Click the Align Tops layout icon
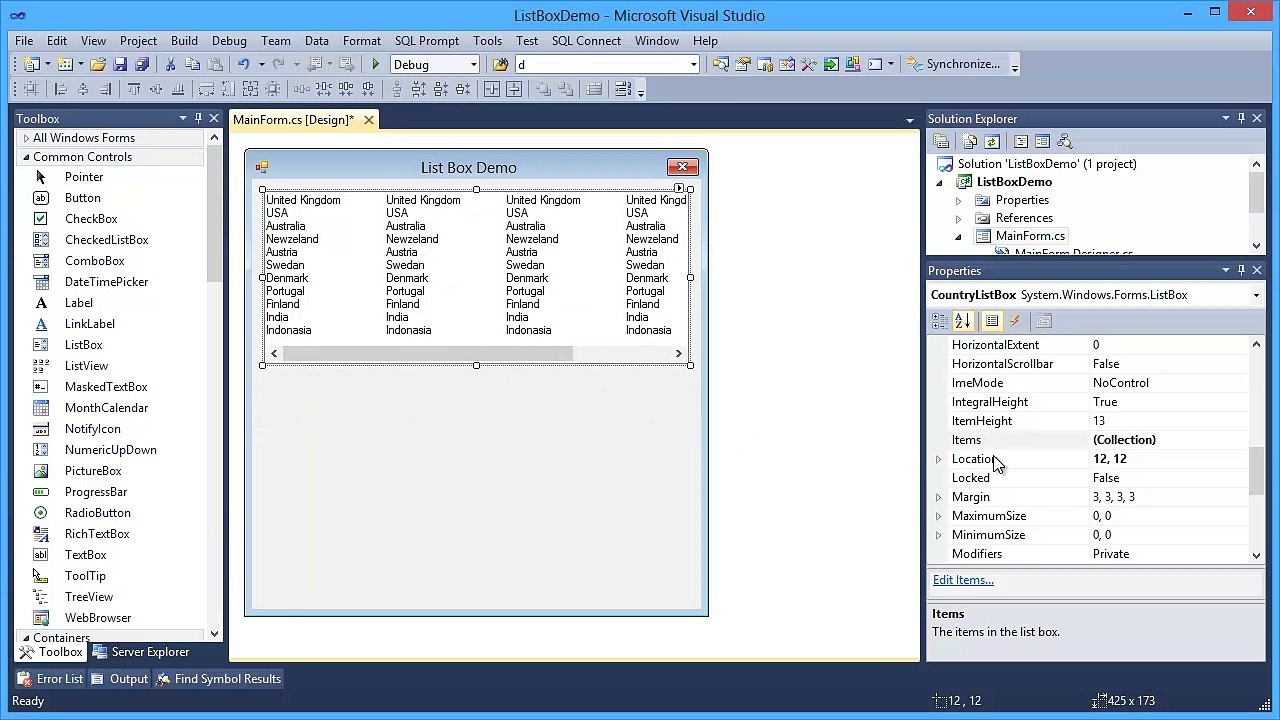Screen dimensions: 1280x720 point(134,89)
